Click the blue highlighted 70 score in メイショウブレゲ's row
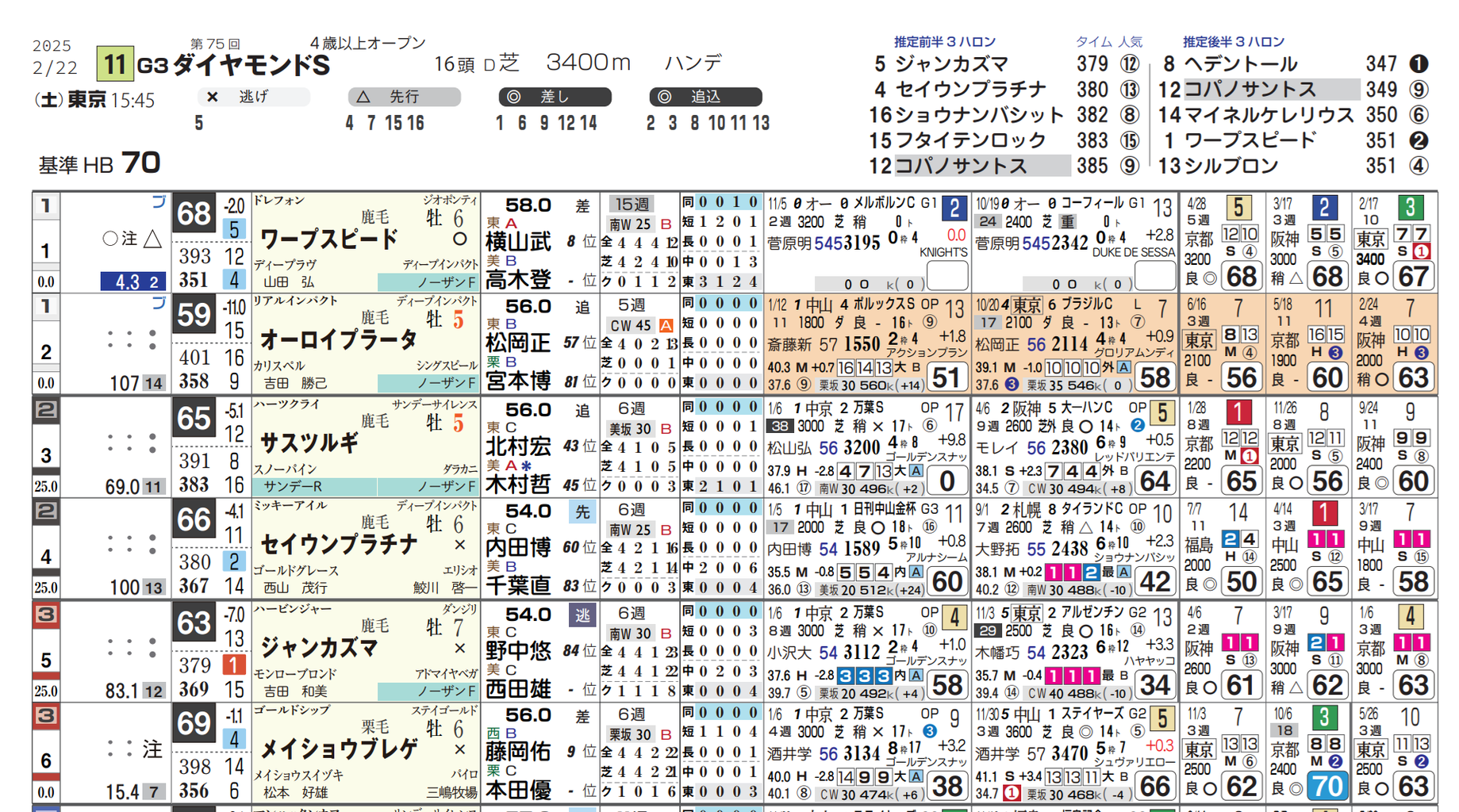The image size is (1459, 812). click(1327, 787)
